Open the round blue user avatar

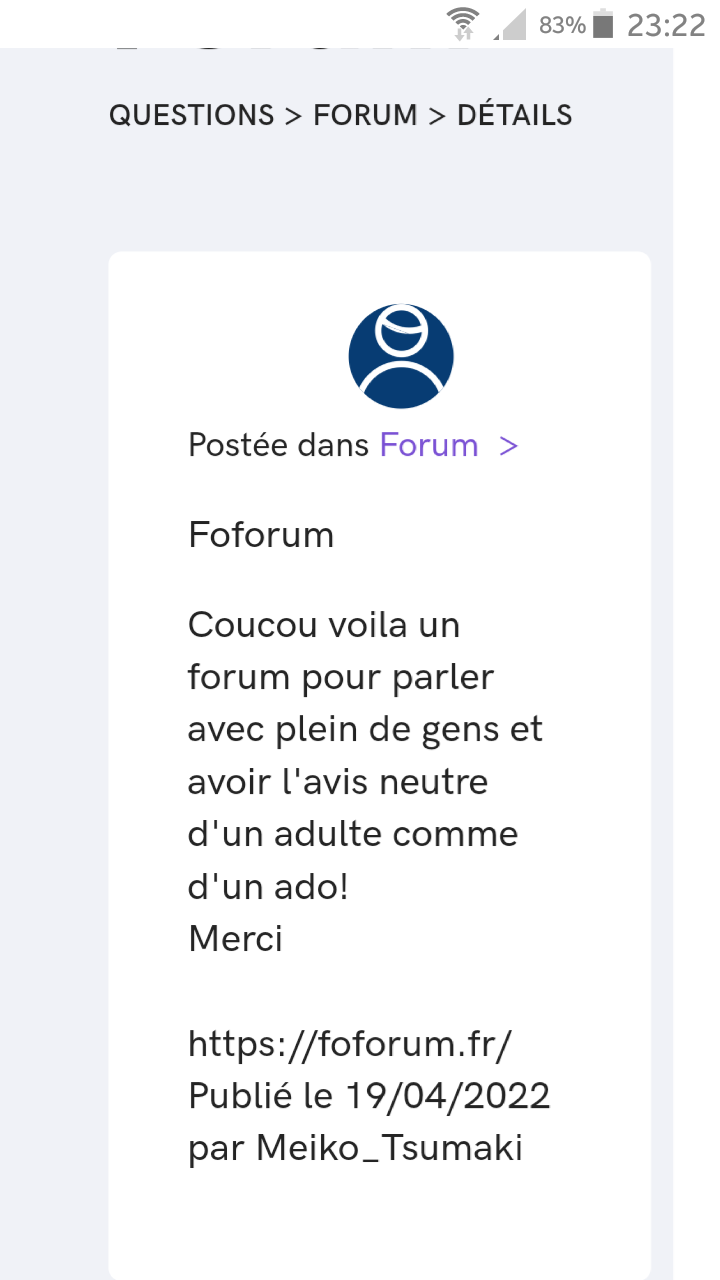click(x=401, y=356)
